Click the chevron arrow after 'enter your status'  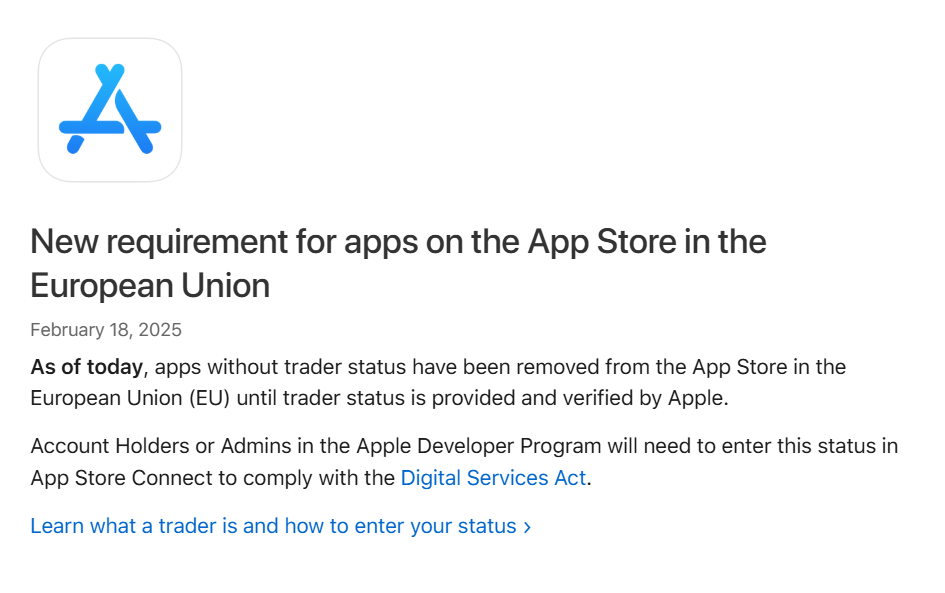coord(527,527)
